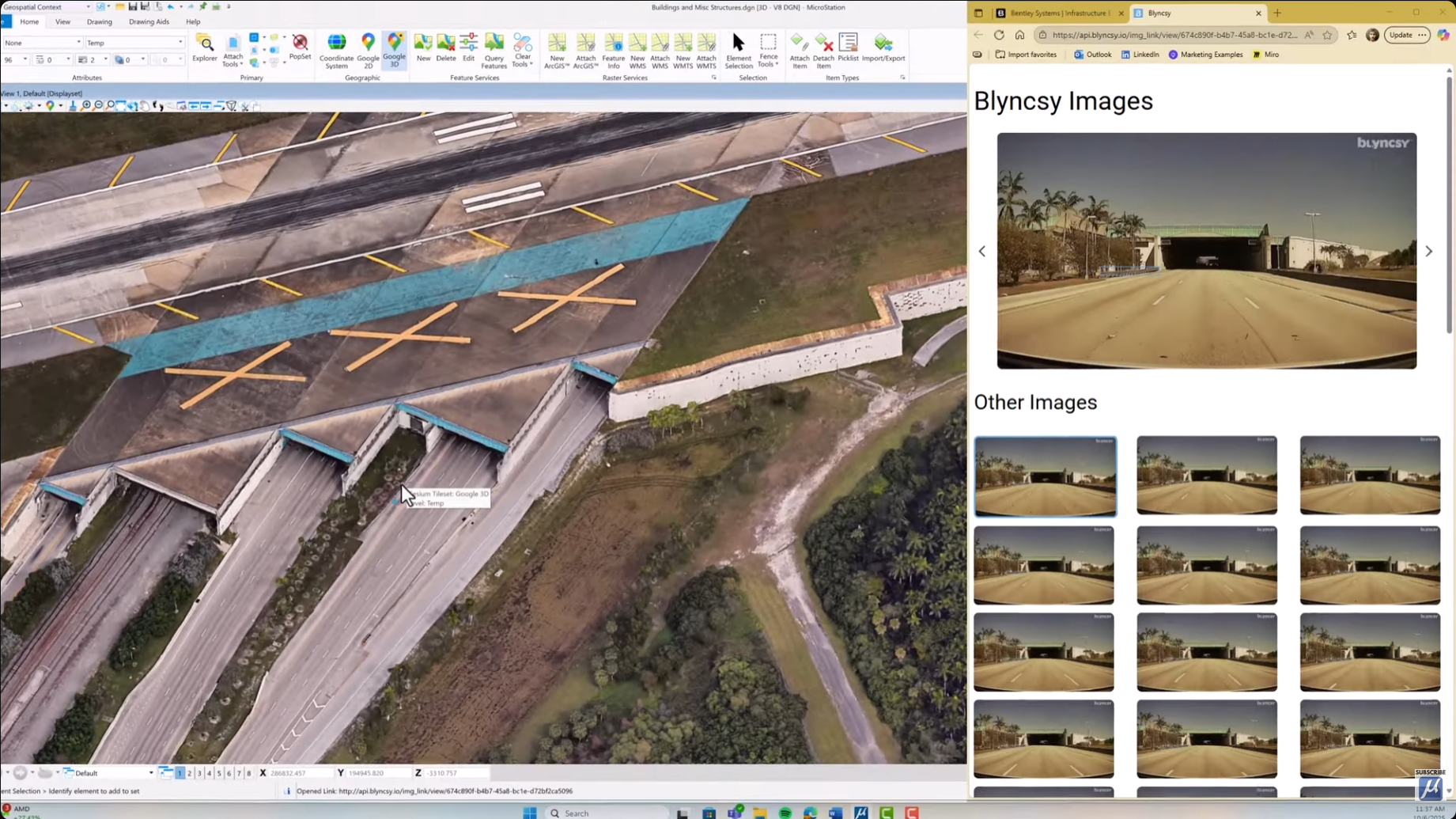
Task: Switch to view number 2 toggle
Action: pos(190,773)
